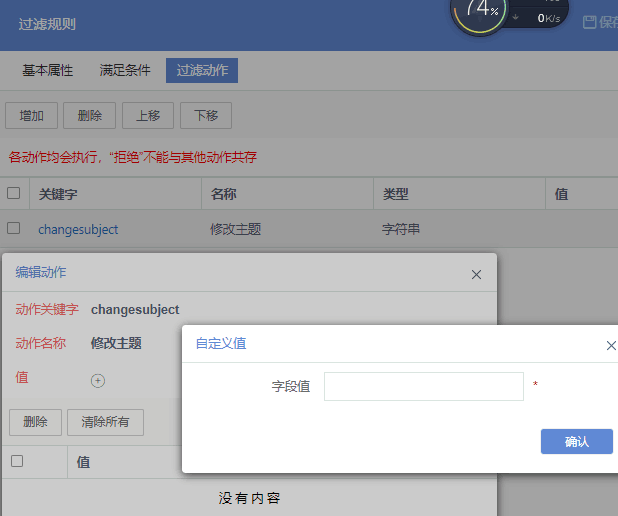Viewport: 618px width, 516px height.
Task: Confirm with the 确认 button
Action: tap(576, 442)
